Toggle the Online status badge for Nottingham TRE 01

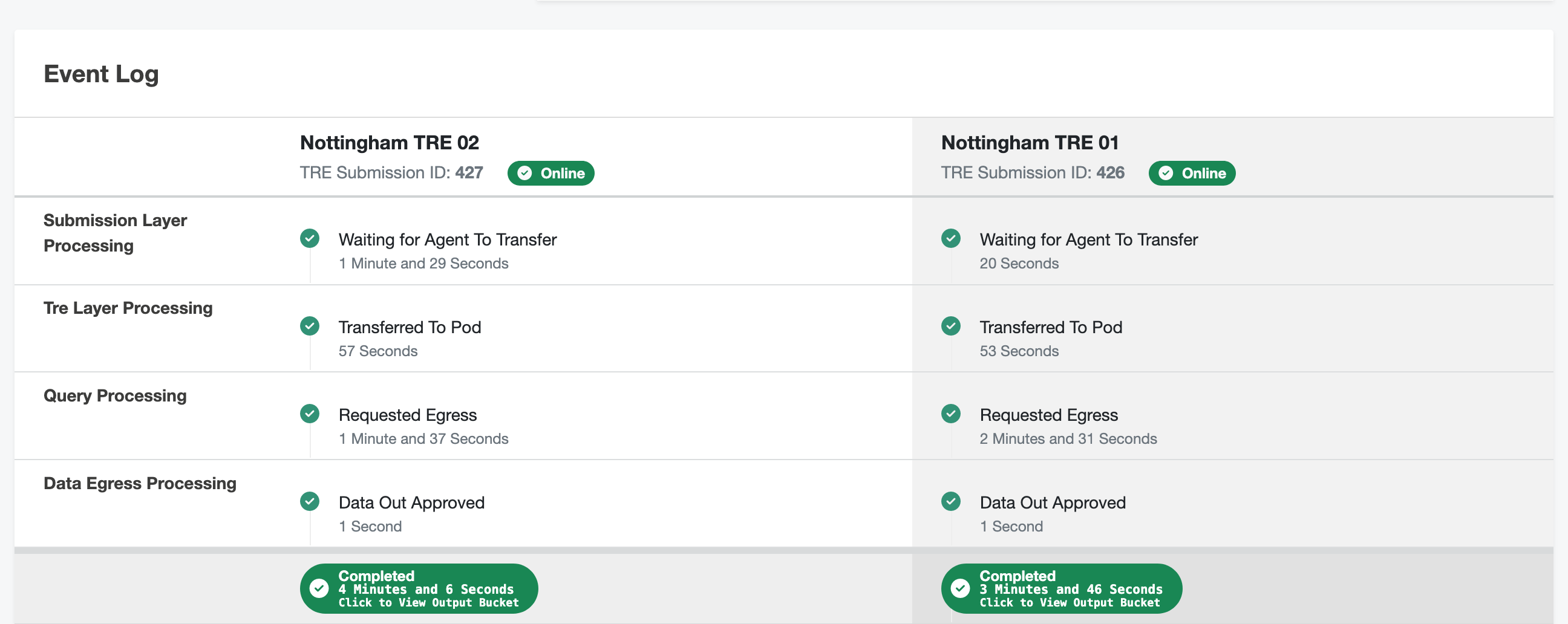(1192, 174)
